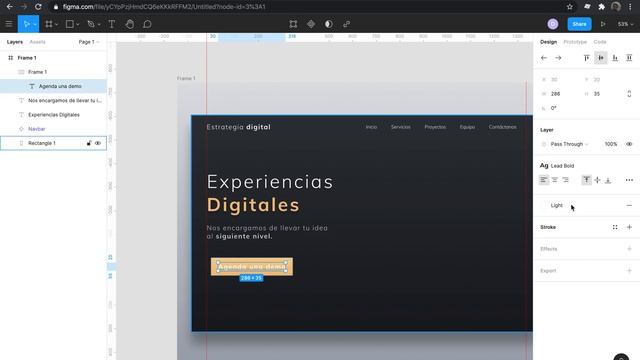Open the zoom level 53% dropdown

[x=625, y=24]
